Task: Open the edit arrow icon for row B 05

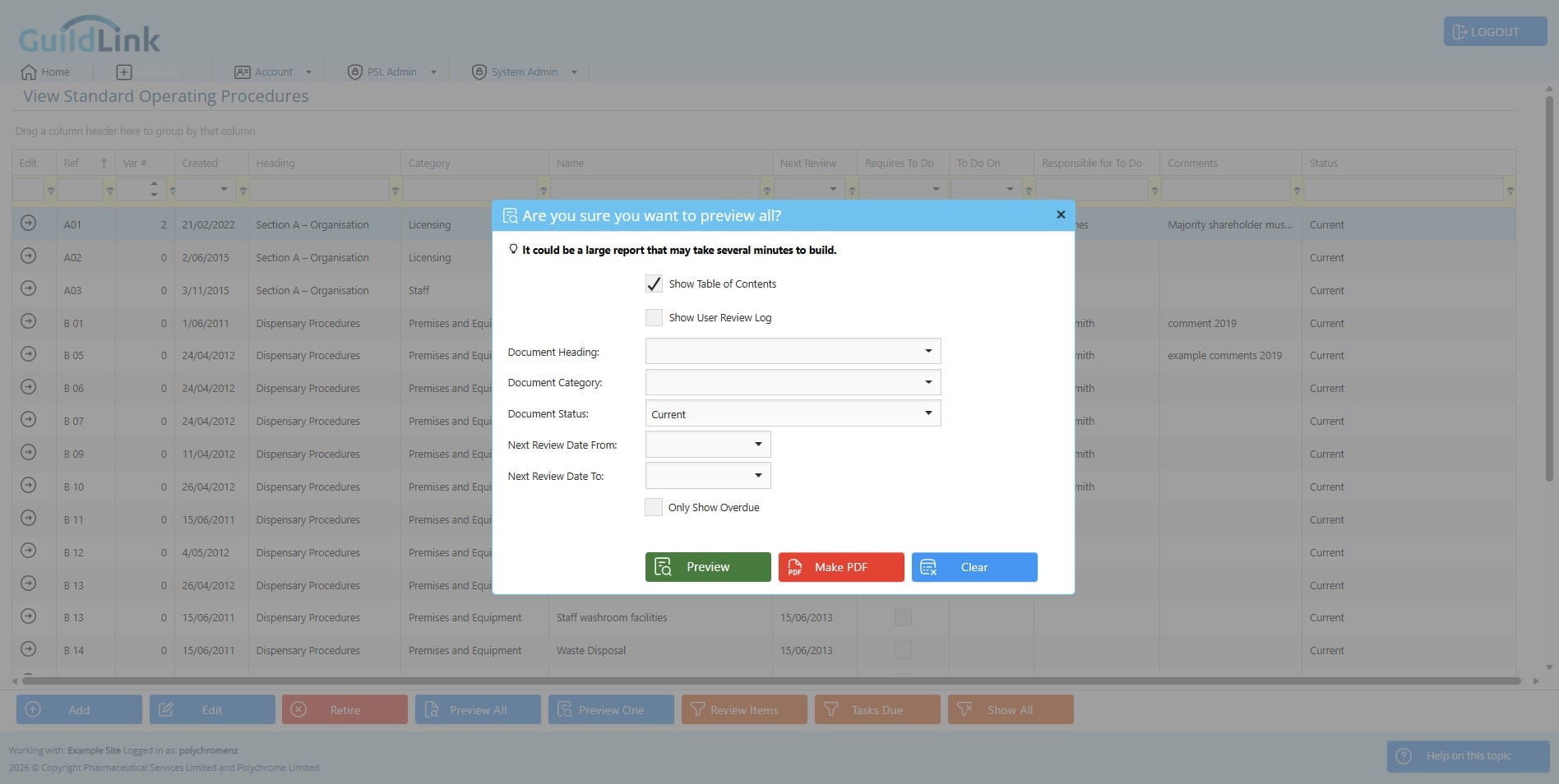Action: click(x=28, y=354)
